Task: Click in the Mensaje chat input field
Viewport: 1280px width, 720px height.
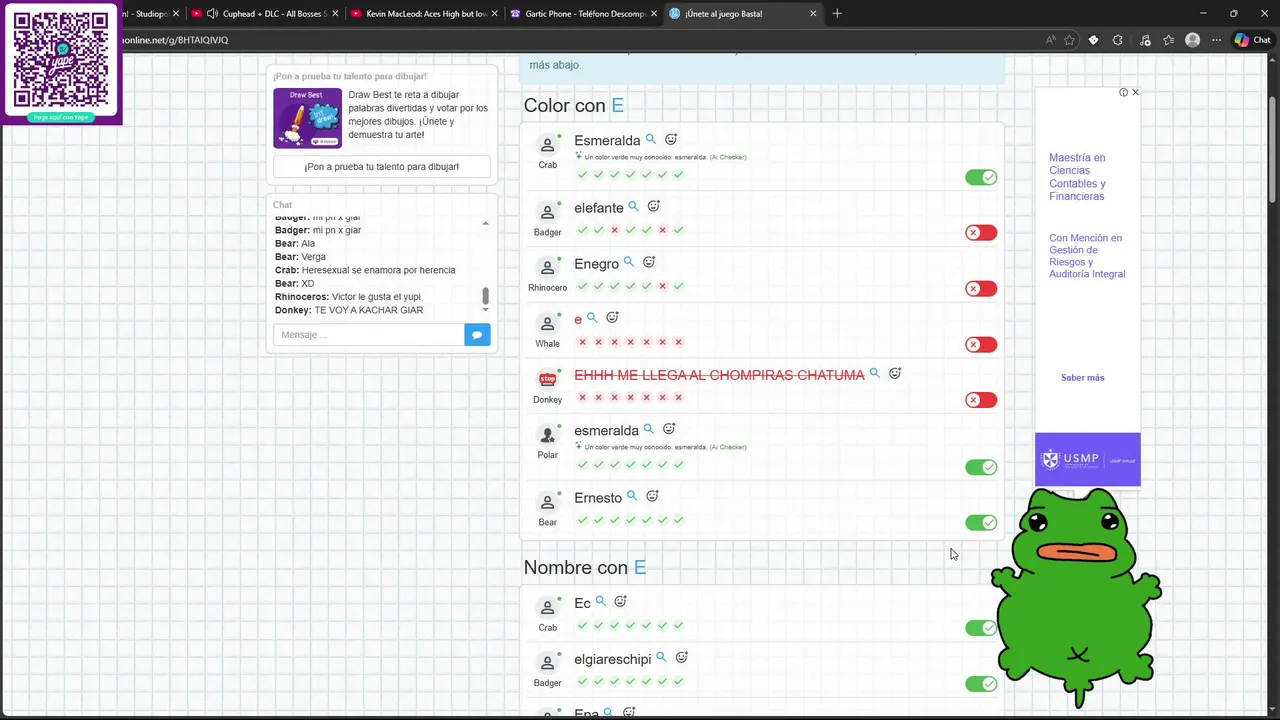Action: pyautogui.click(x=369, y=334)
